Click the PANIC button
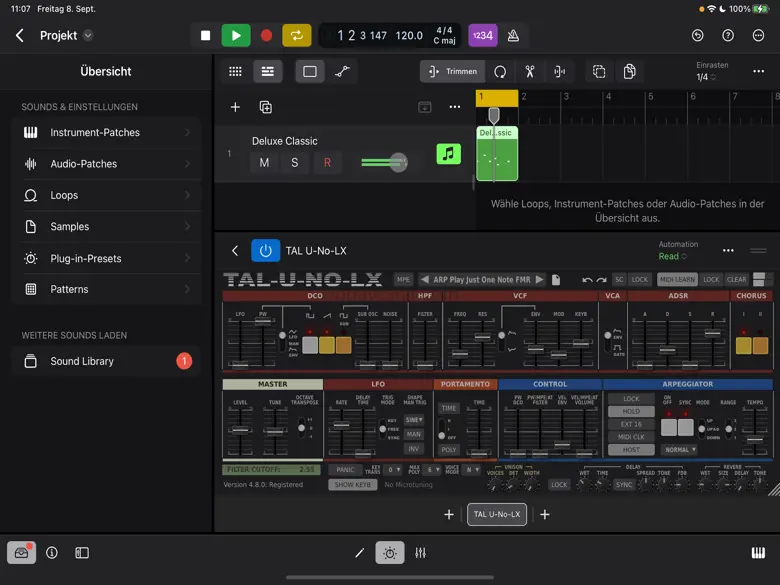 coord(345,470)
